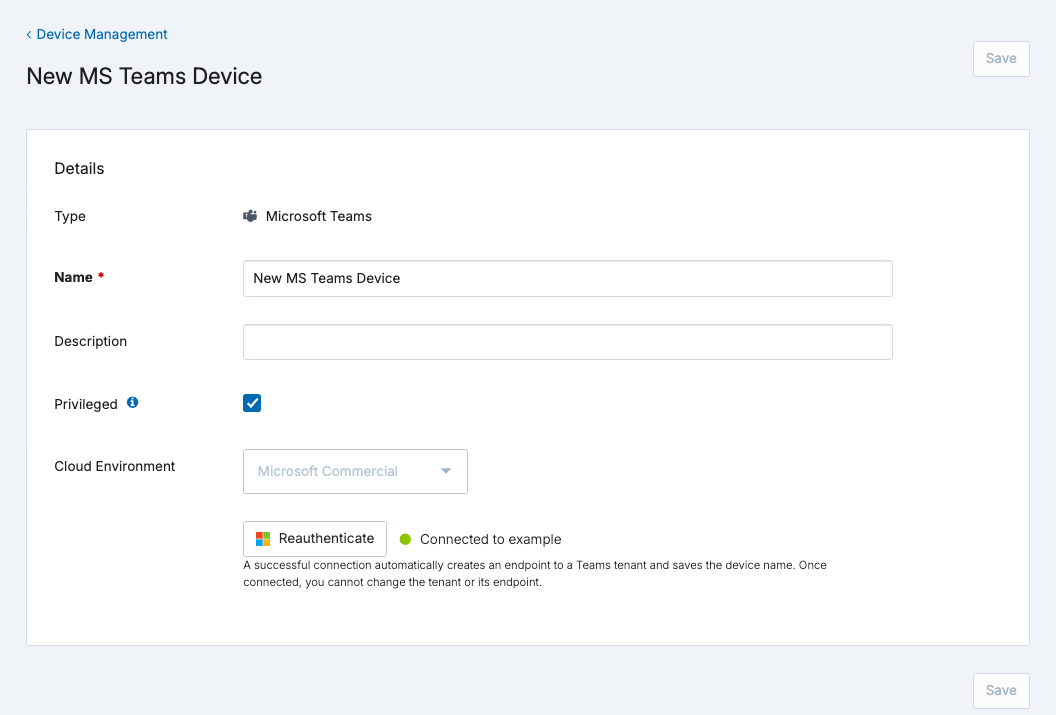The image size is (1056, 715).
Task: Select the 'Connected to example' status text
Action: (x=490, y=539)
